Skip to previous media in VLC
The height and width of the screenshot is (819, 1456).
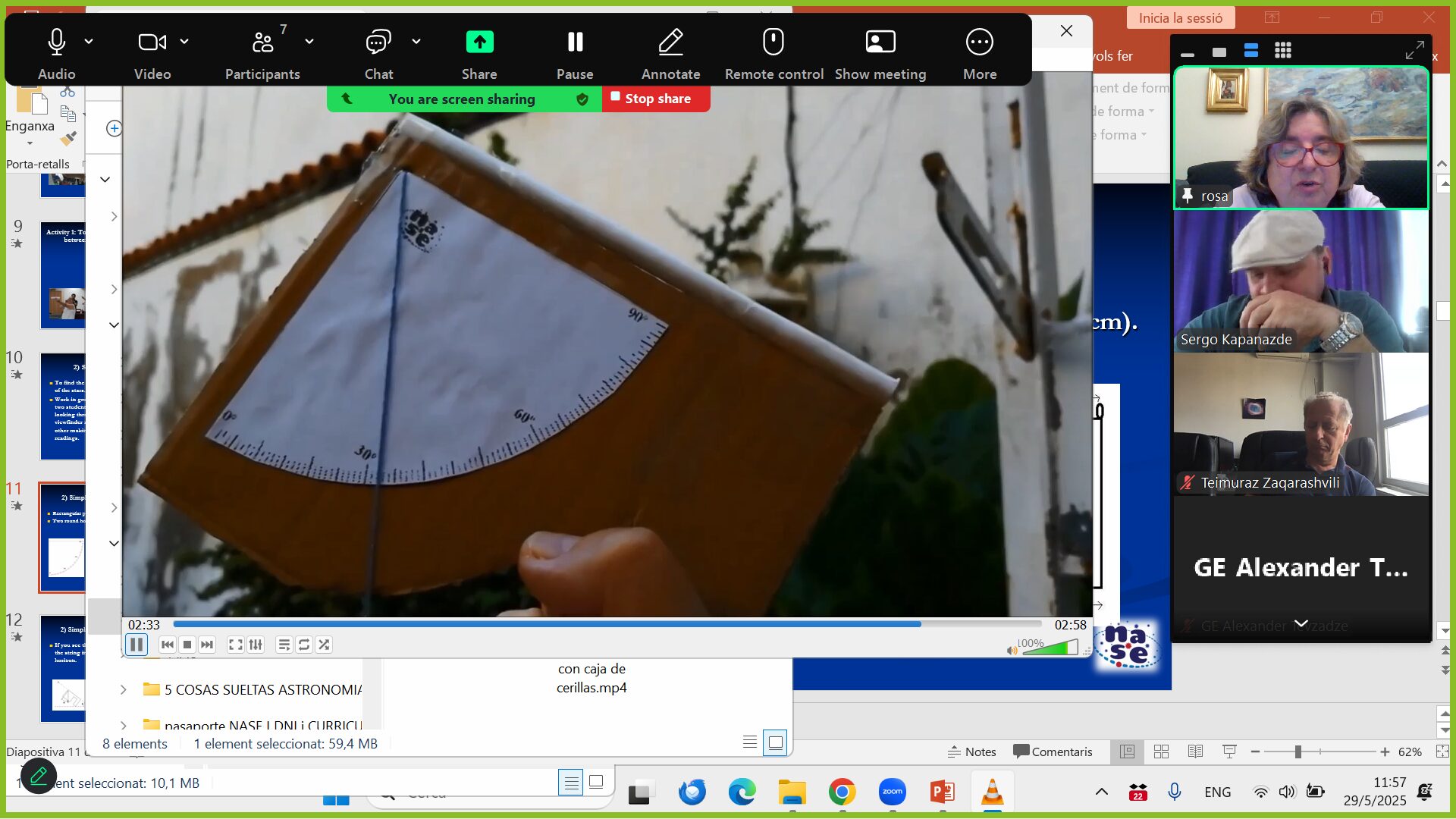tap(168, 645)
